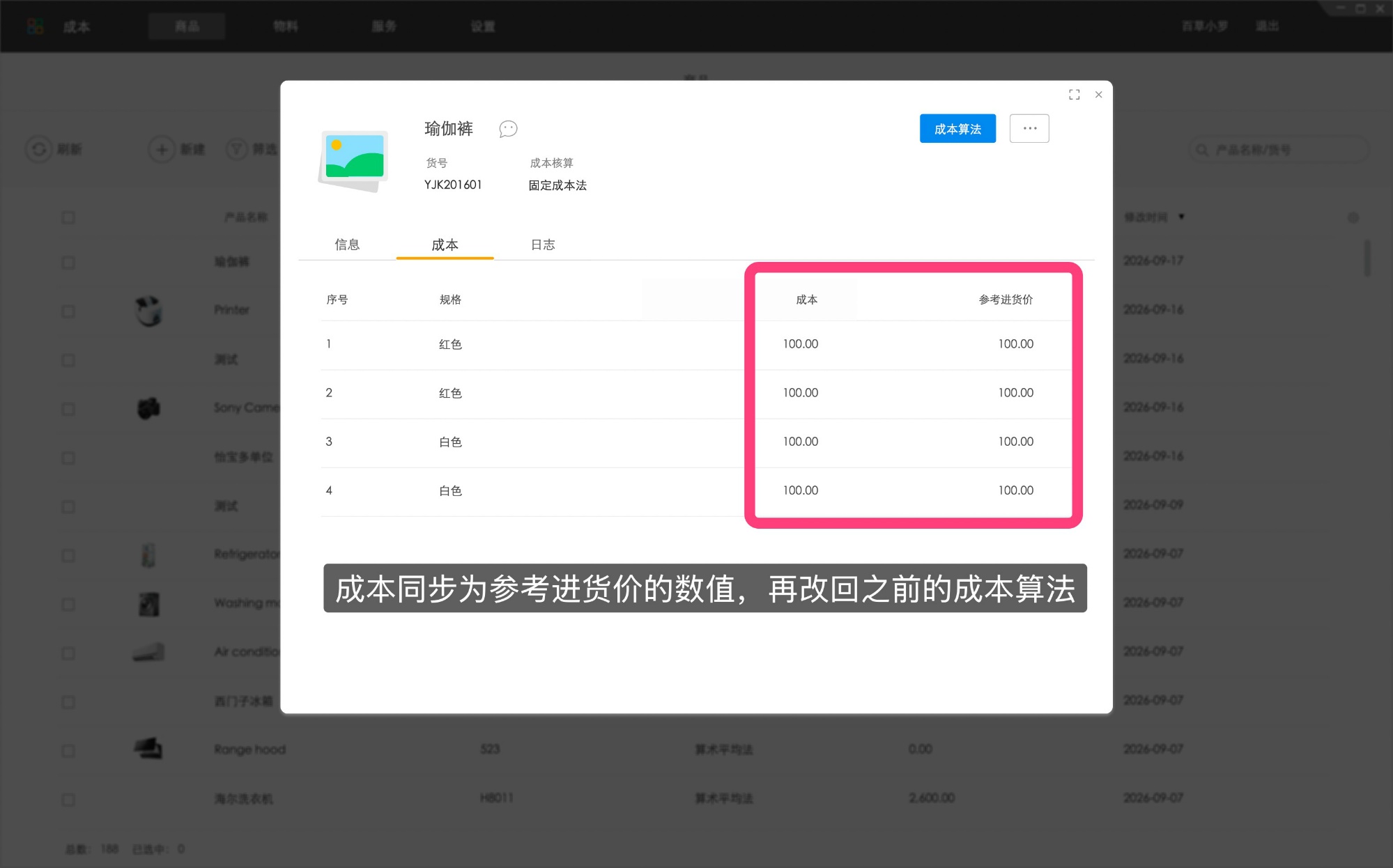Check the checkbox for Range hood row

[68, 751]
